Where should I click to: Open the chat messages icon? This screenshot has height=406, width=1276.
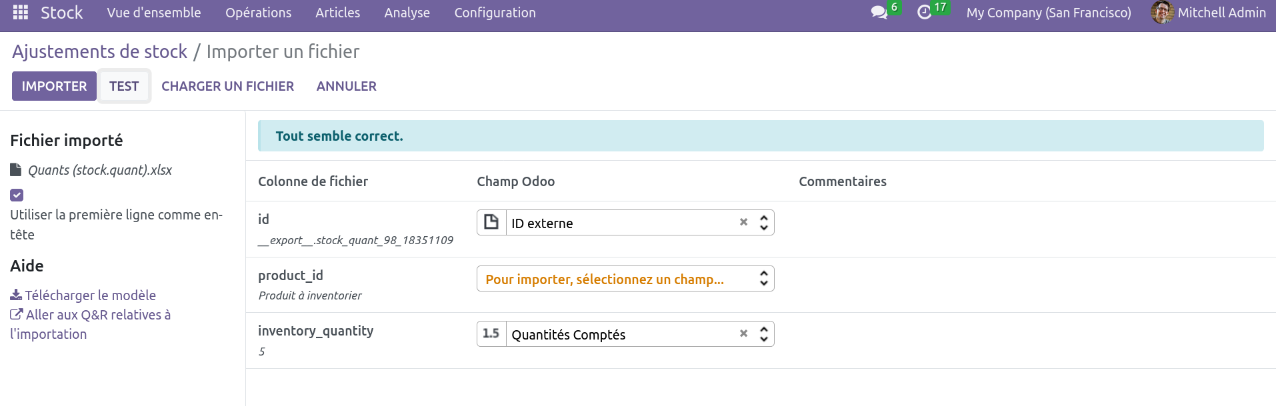879,13
